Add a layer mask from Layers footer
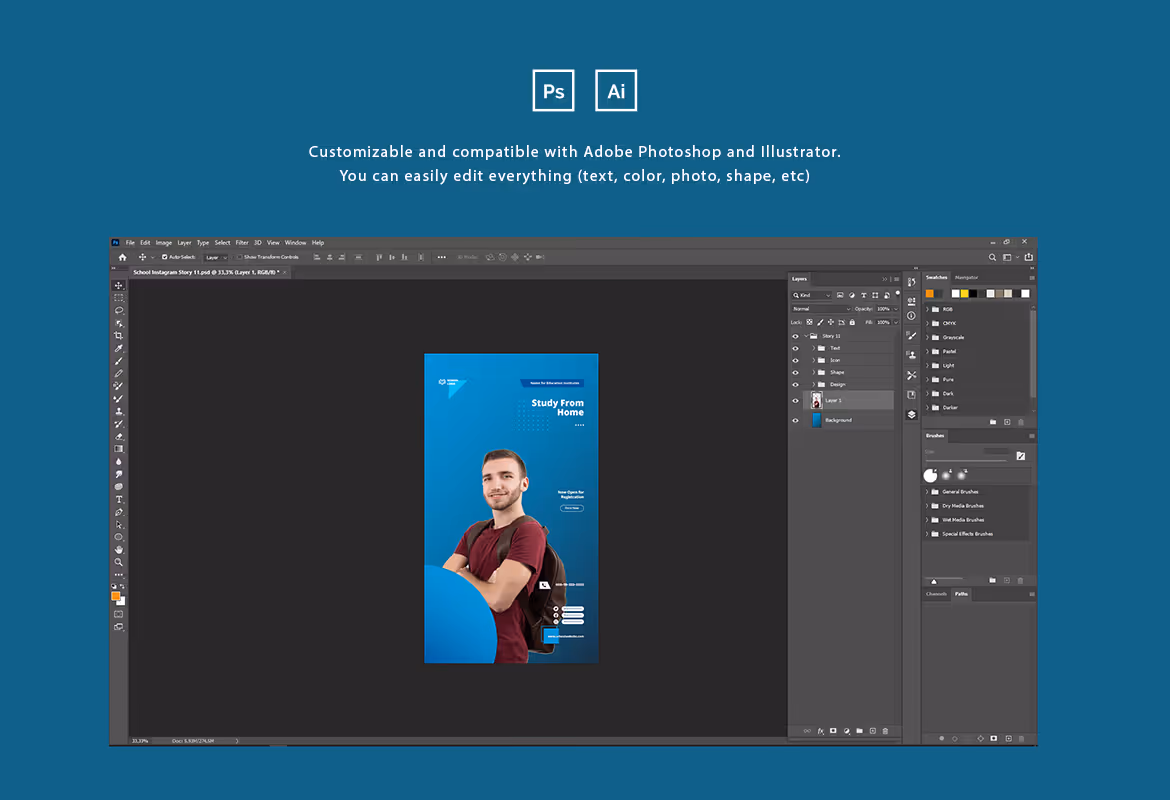This screenshot has height=800, width=1170. pyautogui.click(x=833, y=731)
